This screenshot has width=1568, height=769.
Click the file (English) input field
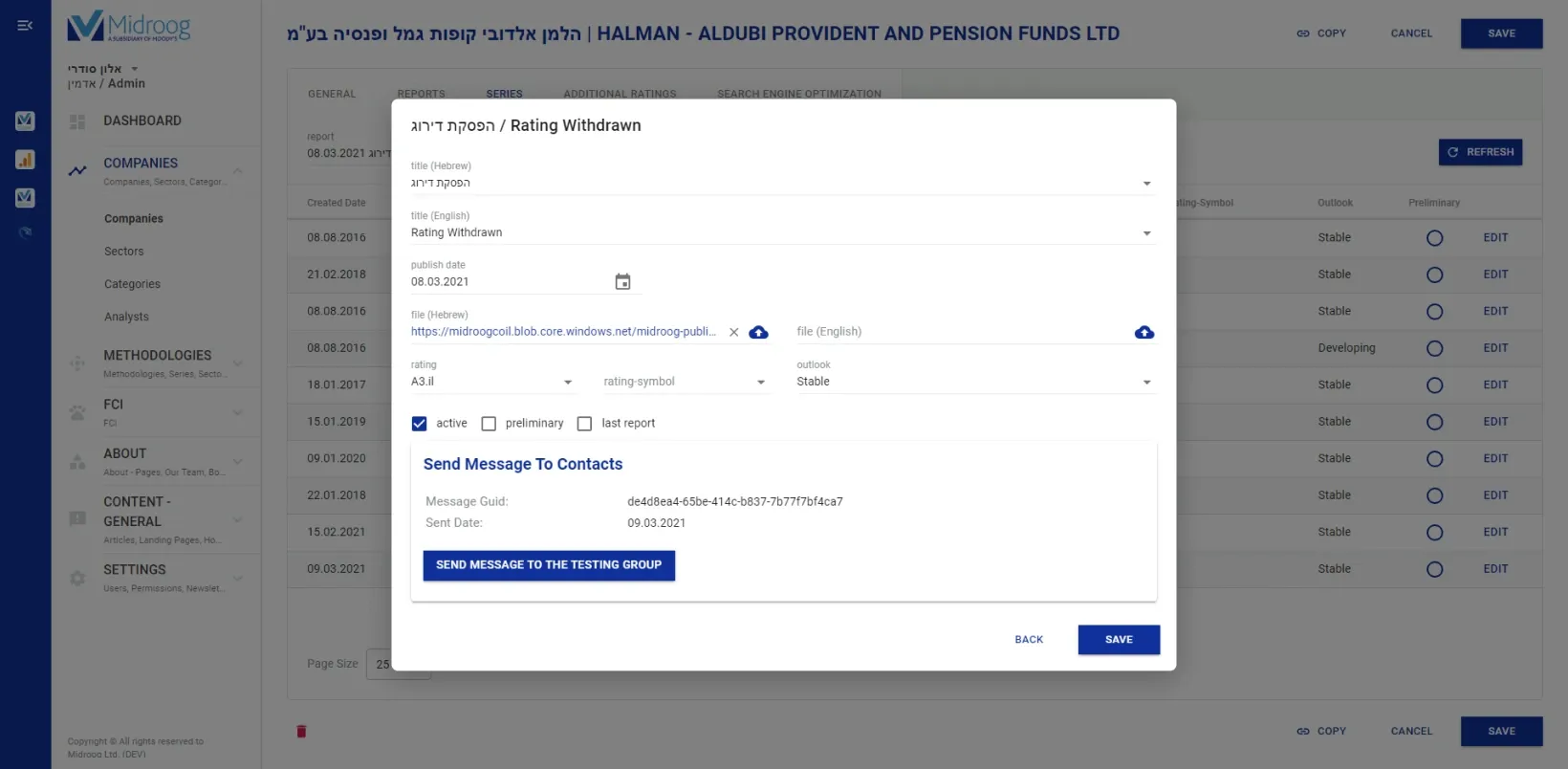pos(963,332)
